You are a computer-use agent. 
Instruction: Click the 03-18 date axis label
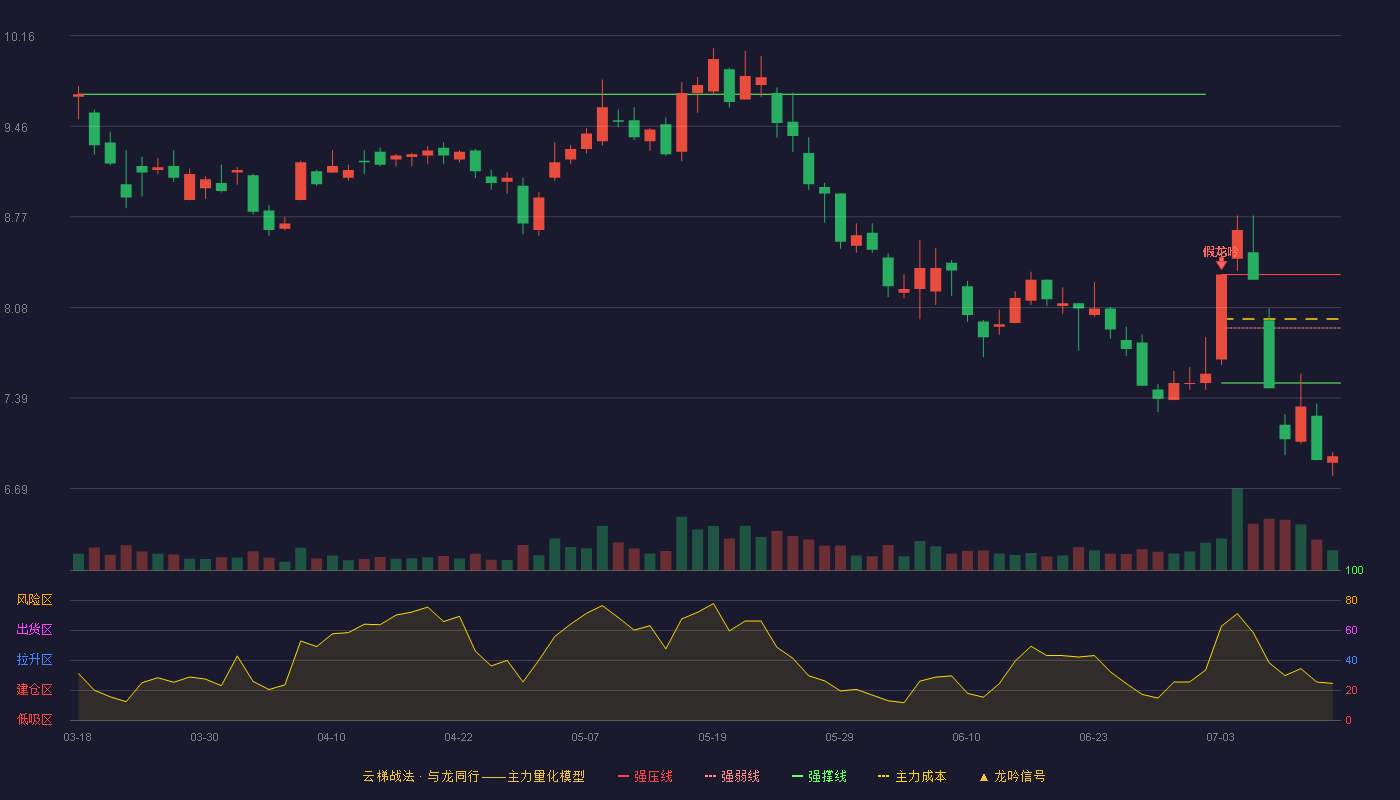click(x=77, y=737)
